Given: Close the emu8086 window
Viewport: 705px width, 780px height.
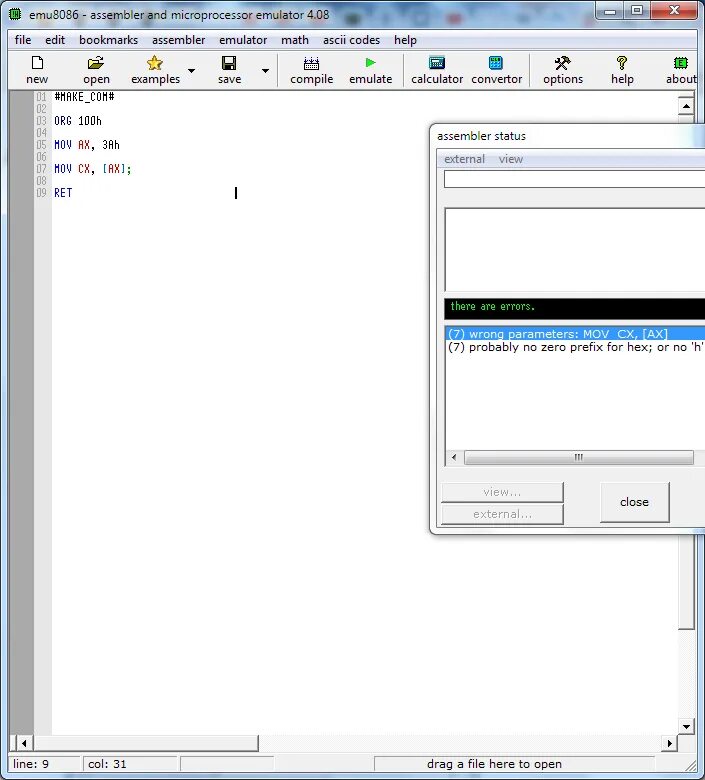Looking at the screenshot, I should pos(675,10).
